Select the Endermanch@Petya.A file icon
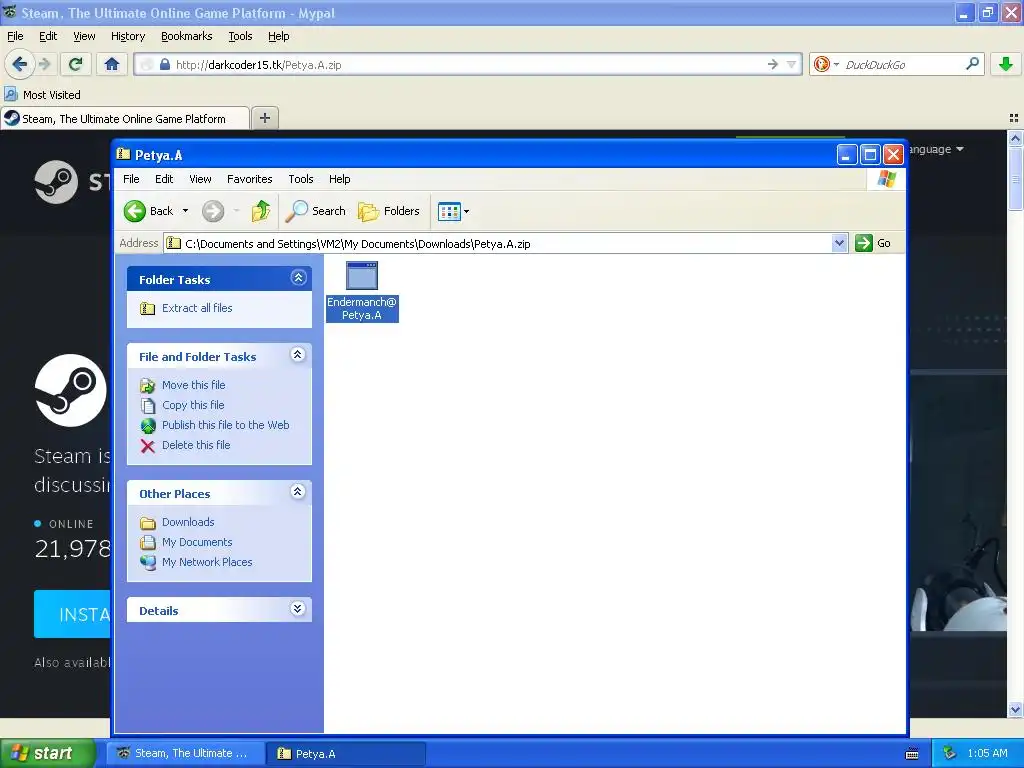 click(362, 291)
